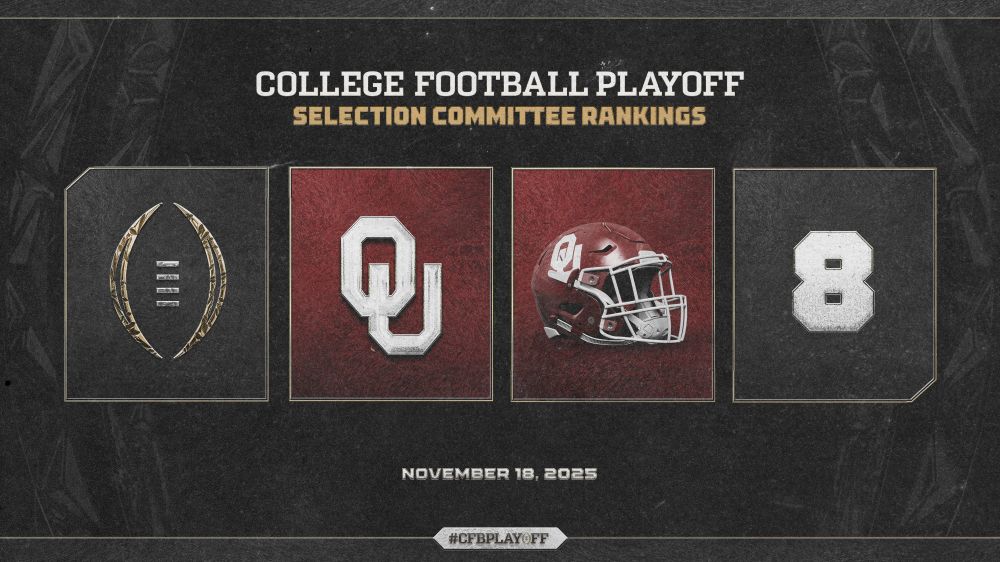Select the crimson panel behind OU logo
This screenshot has width=1000, height=562.
coord(391,284)
